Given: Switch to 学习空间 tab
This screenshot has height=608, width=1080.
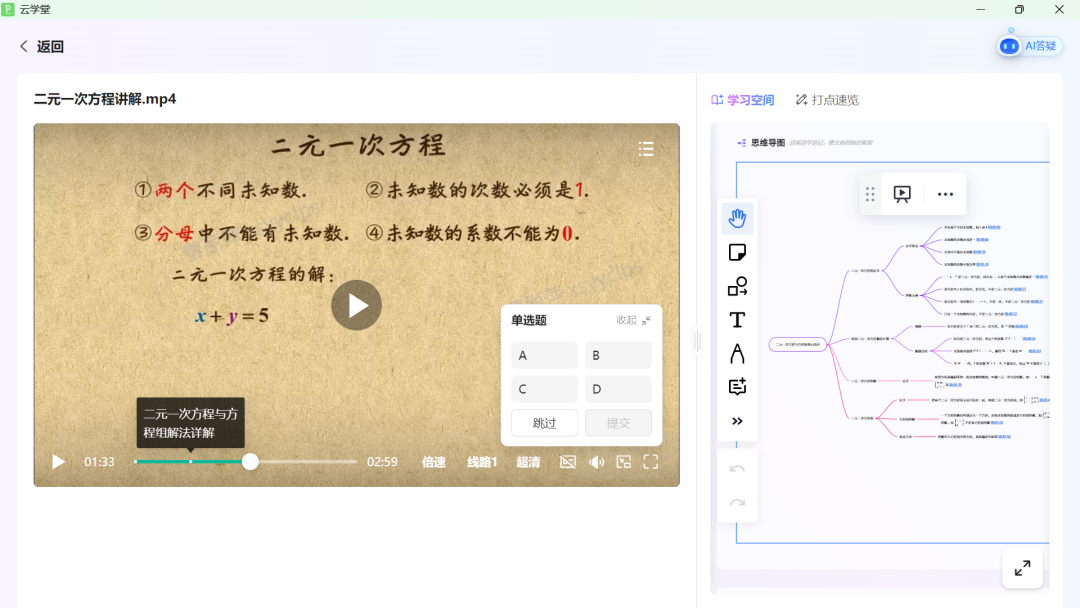Looking at the screenshot, I should (742, 100).
